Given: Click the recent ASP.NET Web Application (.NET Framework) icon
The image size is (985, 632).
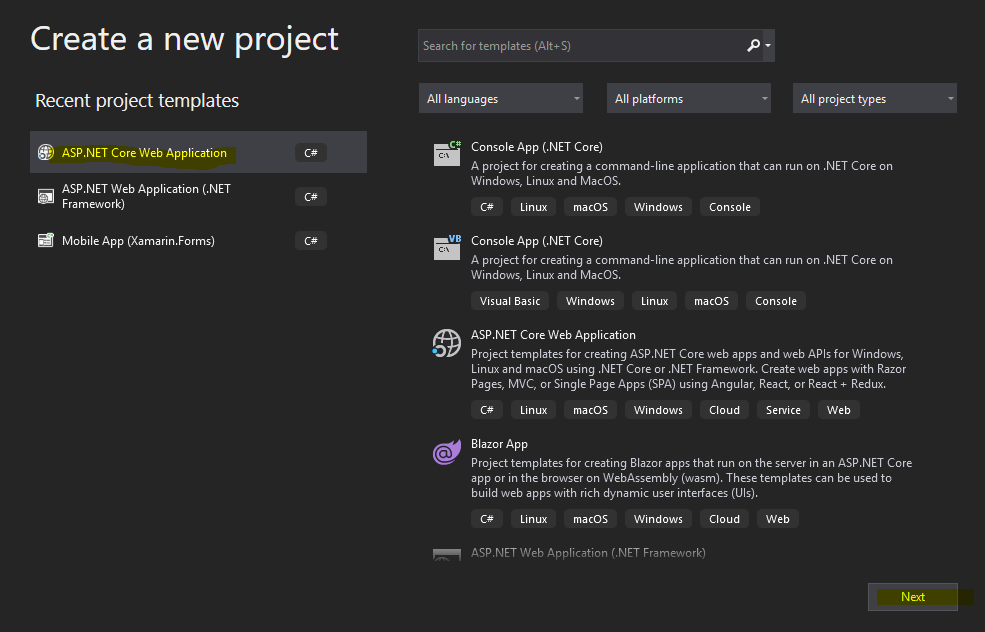Looking at the screenshot, I should [x=46, y=196].
